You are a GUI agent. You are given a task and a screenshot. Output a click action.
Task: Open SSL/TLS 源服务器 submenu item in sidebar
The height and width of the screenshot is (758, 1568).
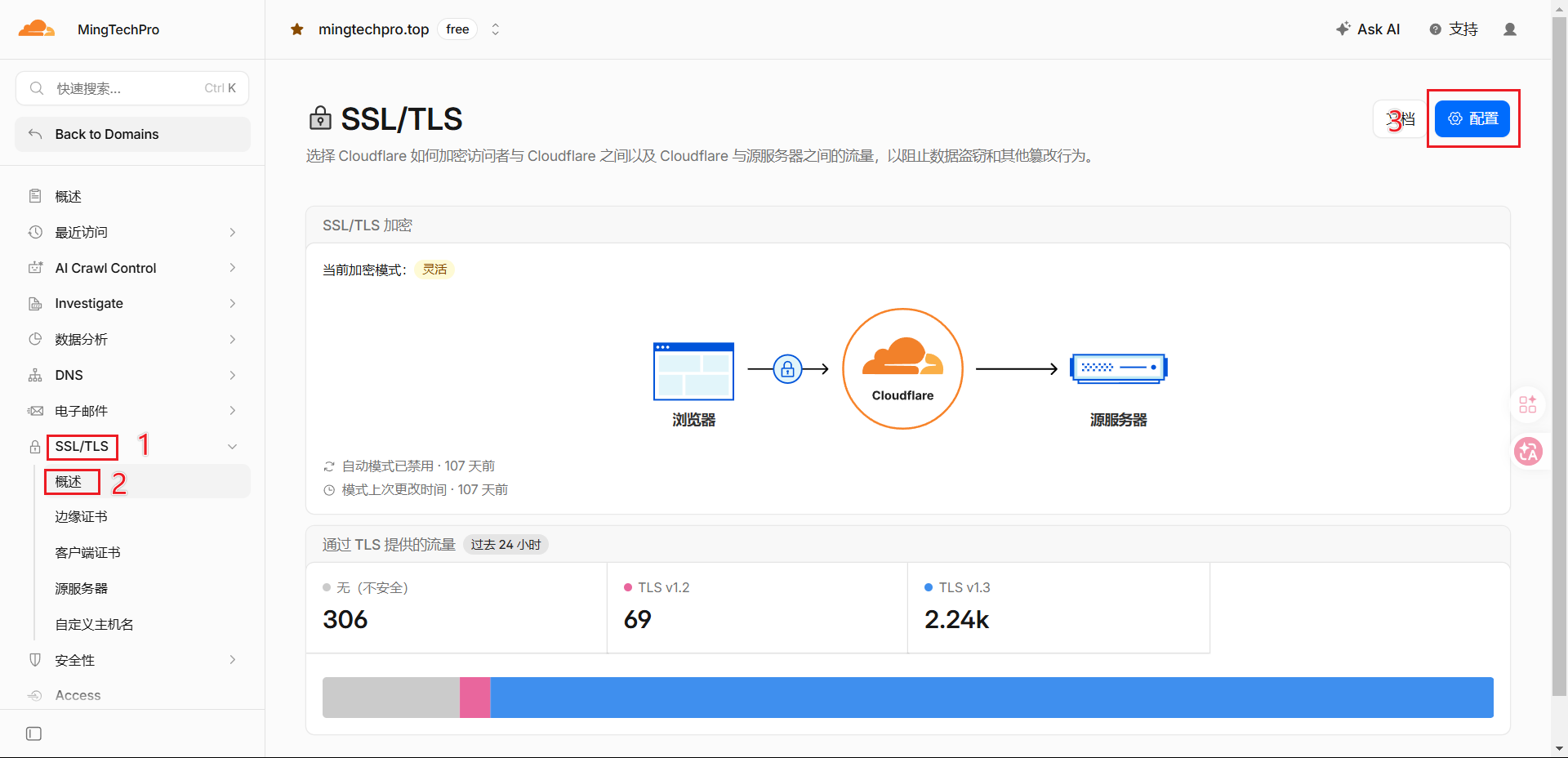tap(81, 589)
